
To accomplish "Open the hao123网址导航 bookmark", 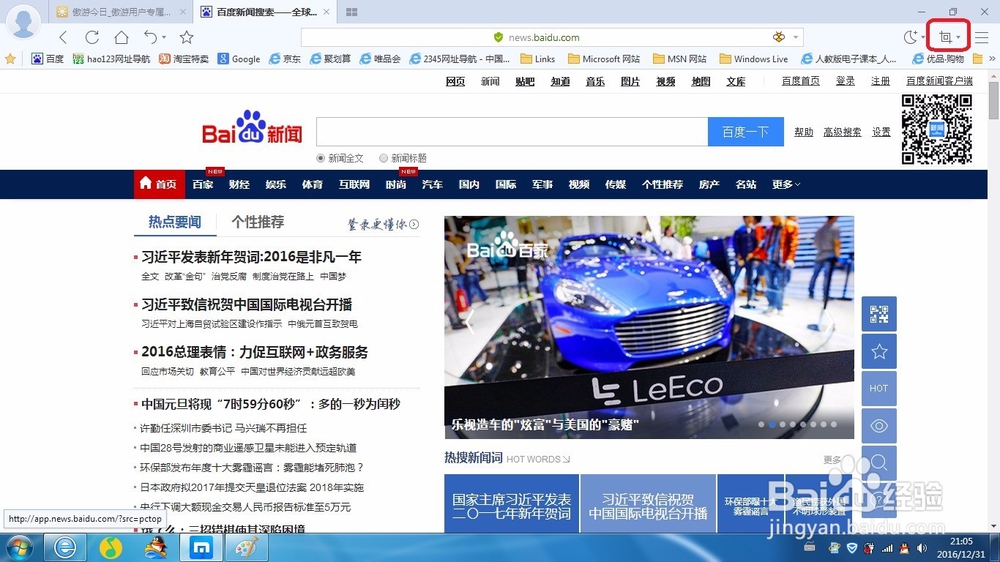I will [112, 59].
